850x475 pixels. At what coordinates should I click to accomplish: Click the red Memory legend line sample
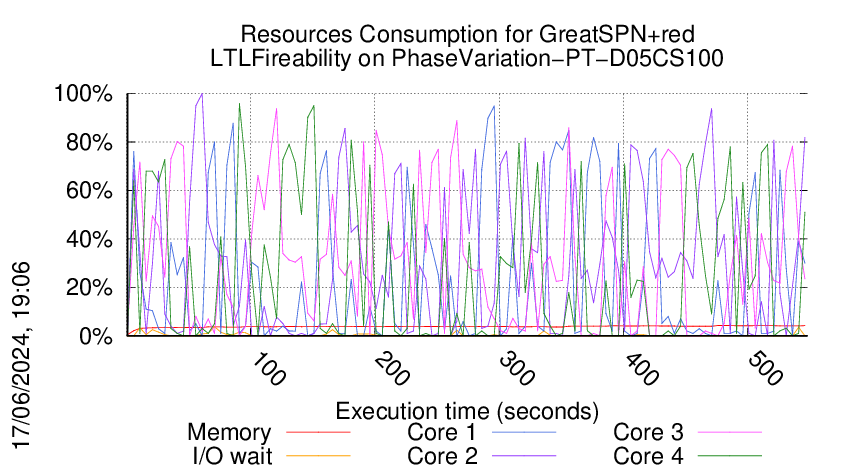click(318, 432)
